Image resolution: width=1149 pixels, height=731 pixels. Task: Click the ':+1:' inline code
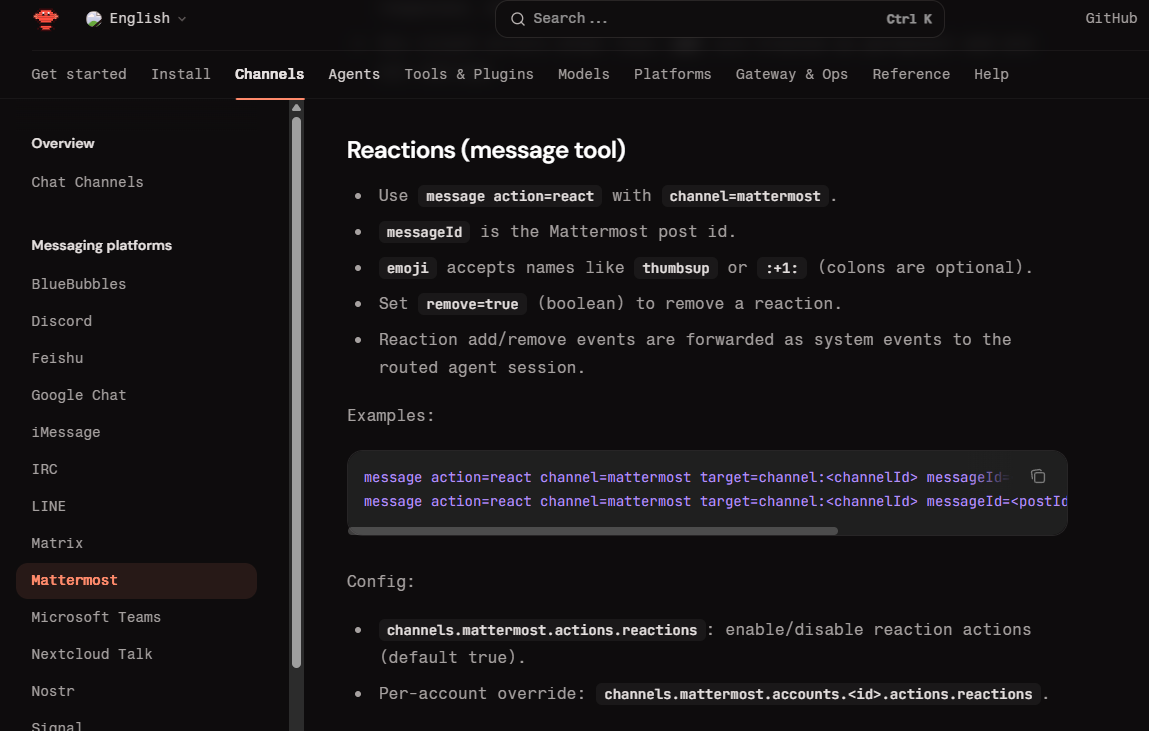click(x=782, y=268)
